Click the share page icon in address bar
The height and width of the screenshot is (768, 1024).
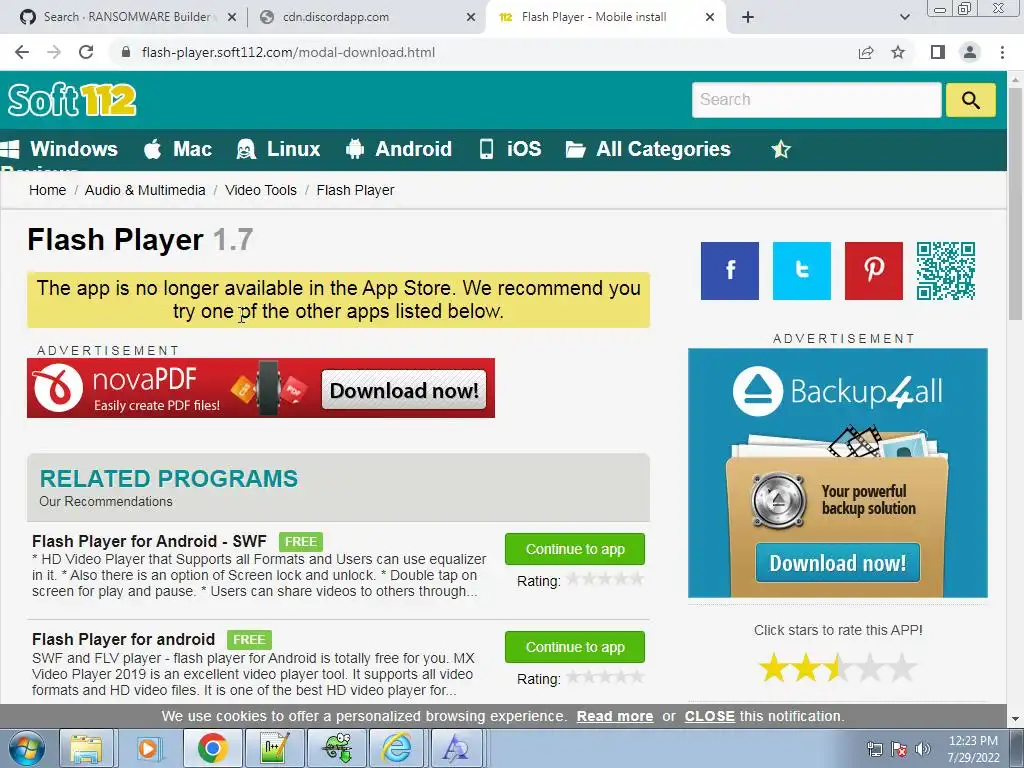[x=866, y=52]
